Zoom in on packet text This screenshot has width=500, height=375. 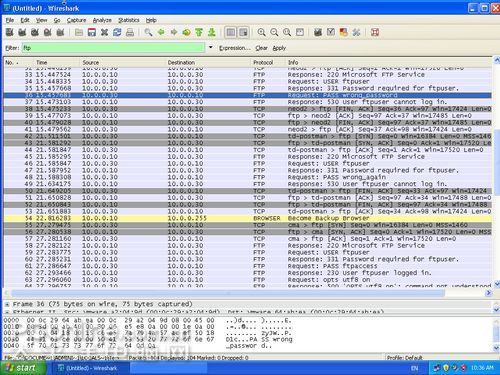point(262,32)
